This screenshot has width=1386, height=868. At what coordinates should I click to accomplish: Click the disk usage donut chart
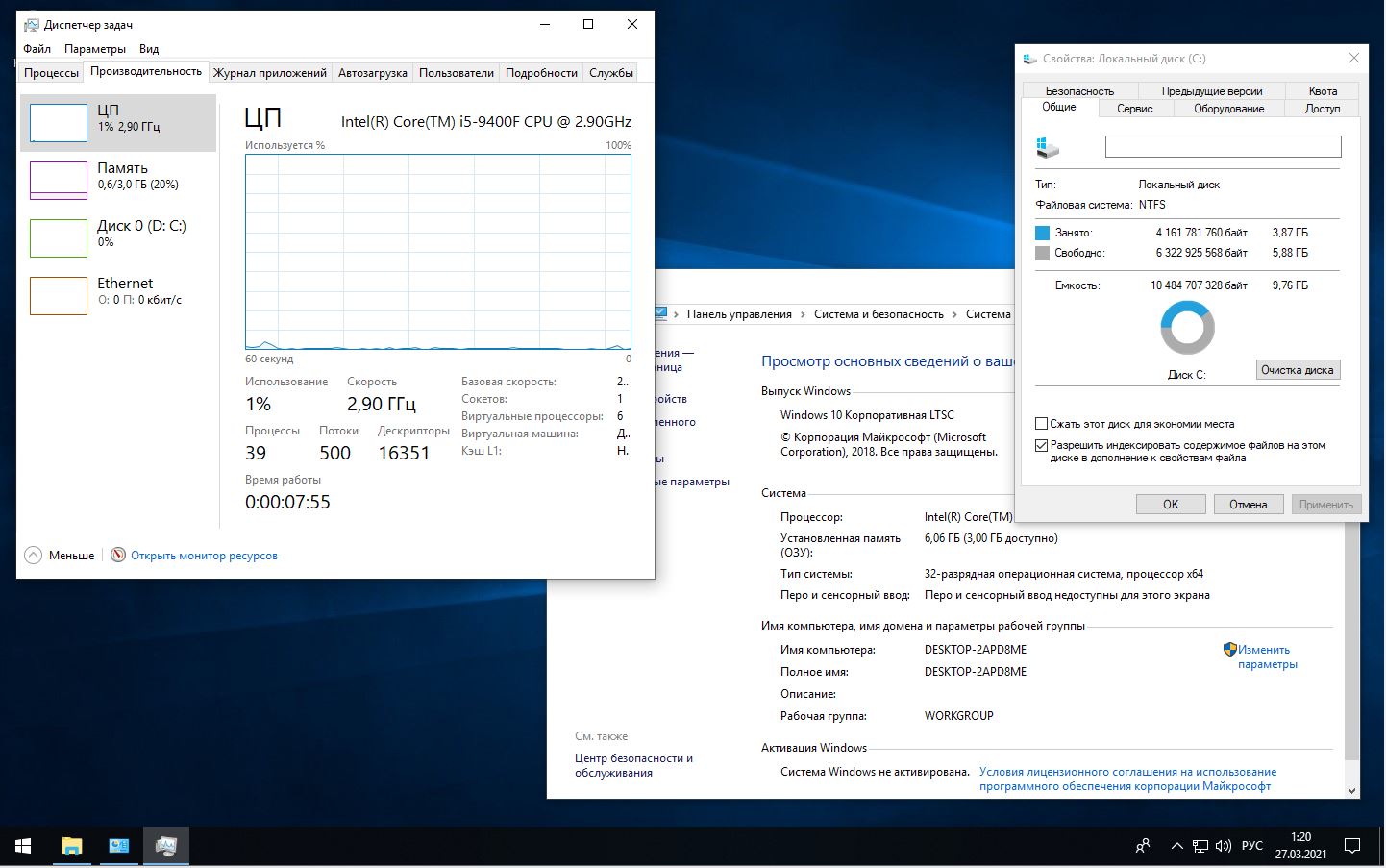click(1188, 328)
